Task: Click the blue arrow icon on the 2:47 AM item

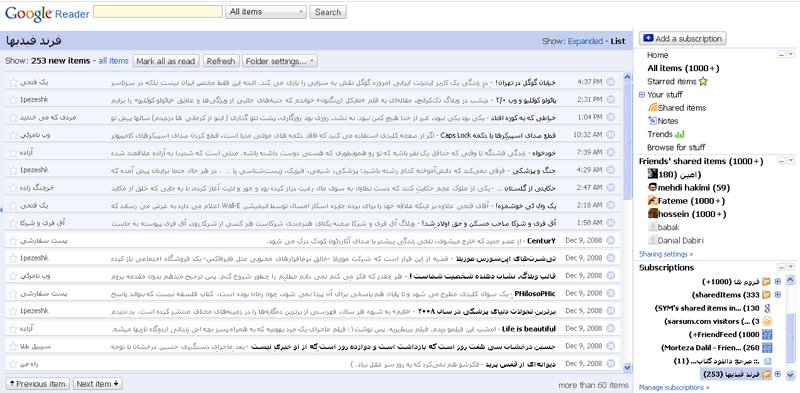Action: click(611, 187)
